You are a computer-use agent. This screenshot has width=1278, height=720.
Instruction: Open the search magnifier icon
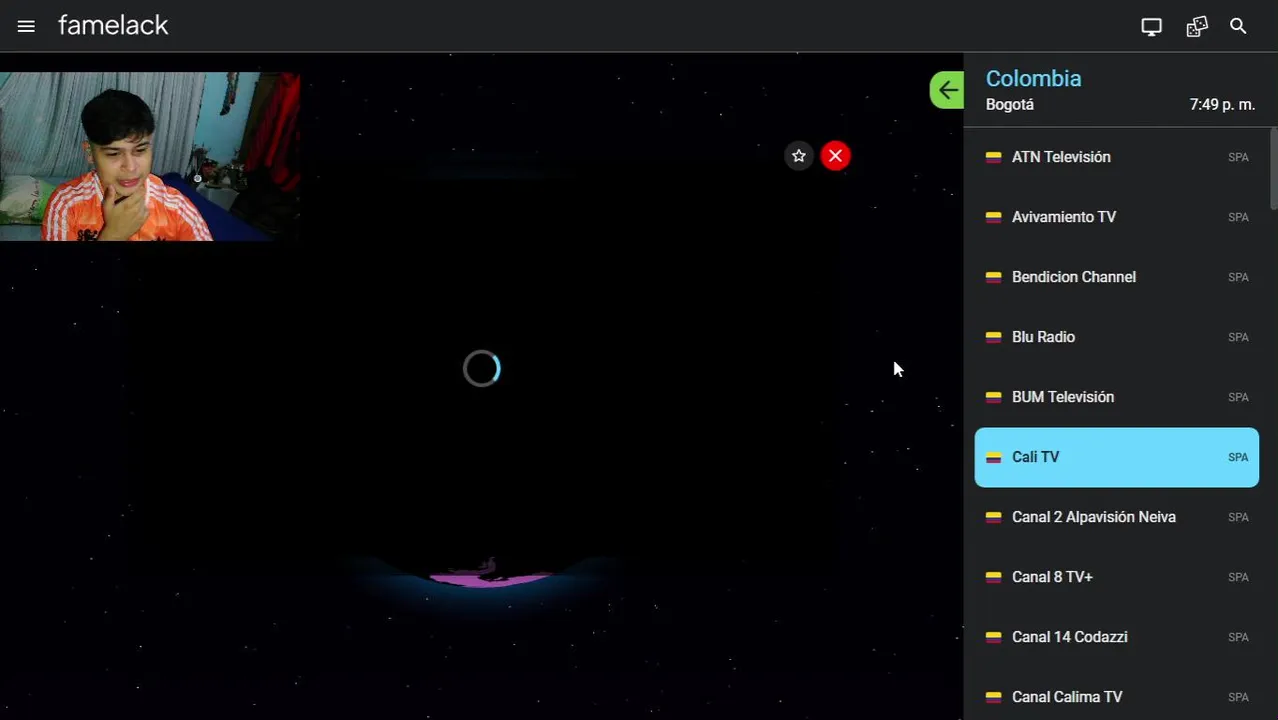click(1238, 26)
